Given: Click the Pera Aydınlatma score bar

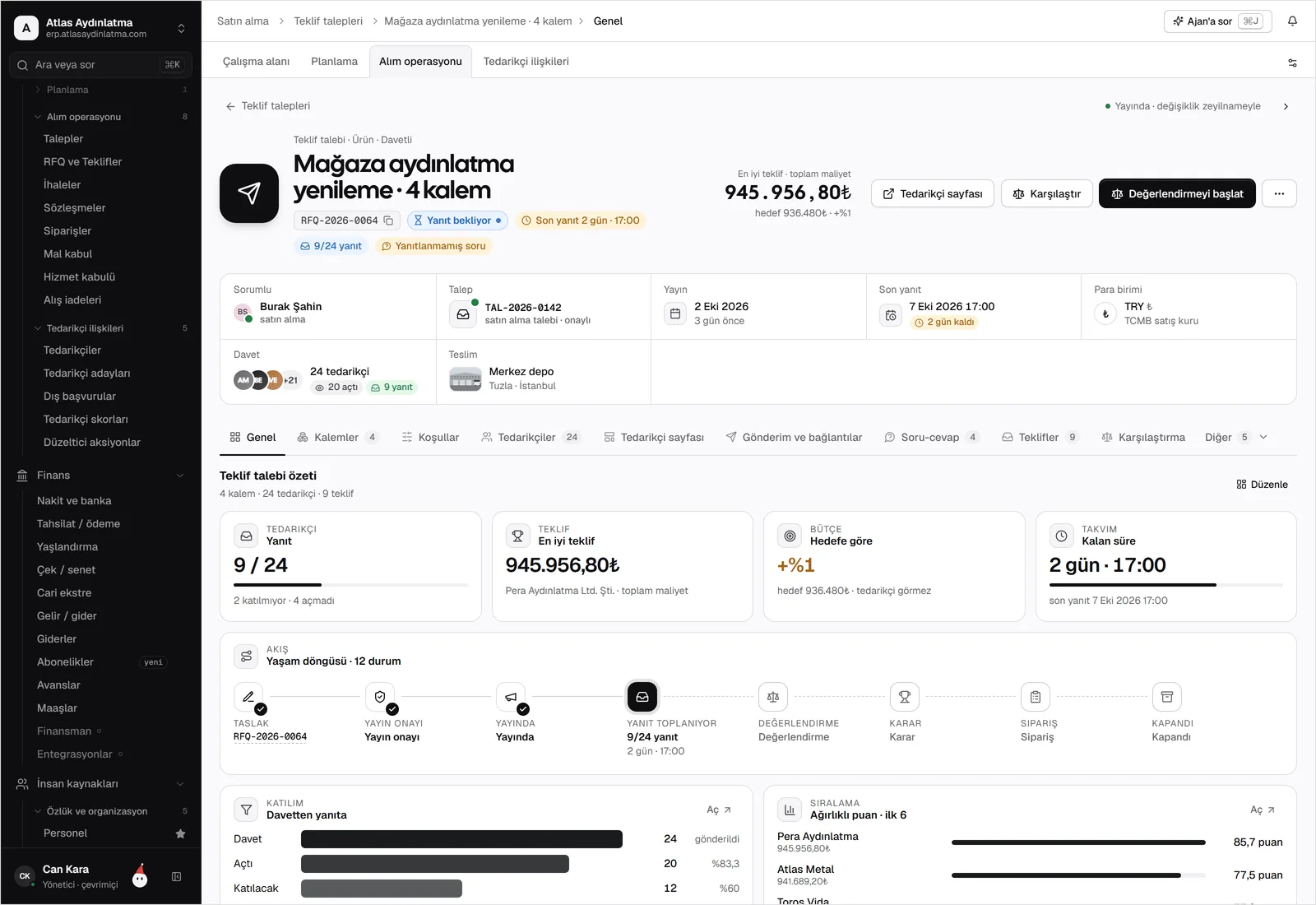Looking at the screenshot, I should [1078, 842].
